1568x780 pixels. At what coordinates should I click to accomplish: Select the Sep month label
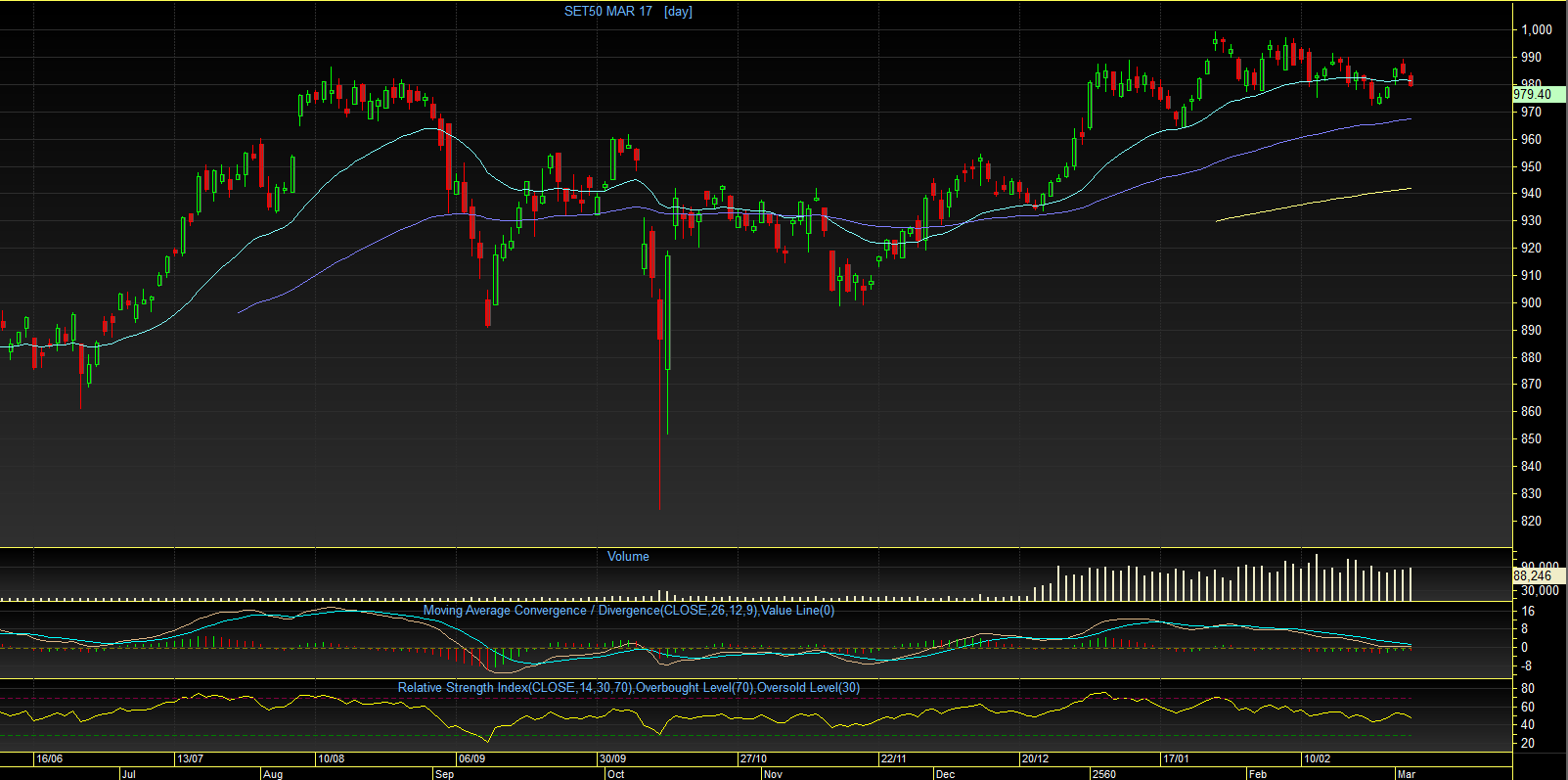(x=444, y=774)
